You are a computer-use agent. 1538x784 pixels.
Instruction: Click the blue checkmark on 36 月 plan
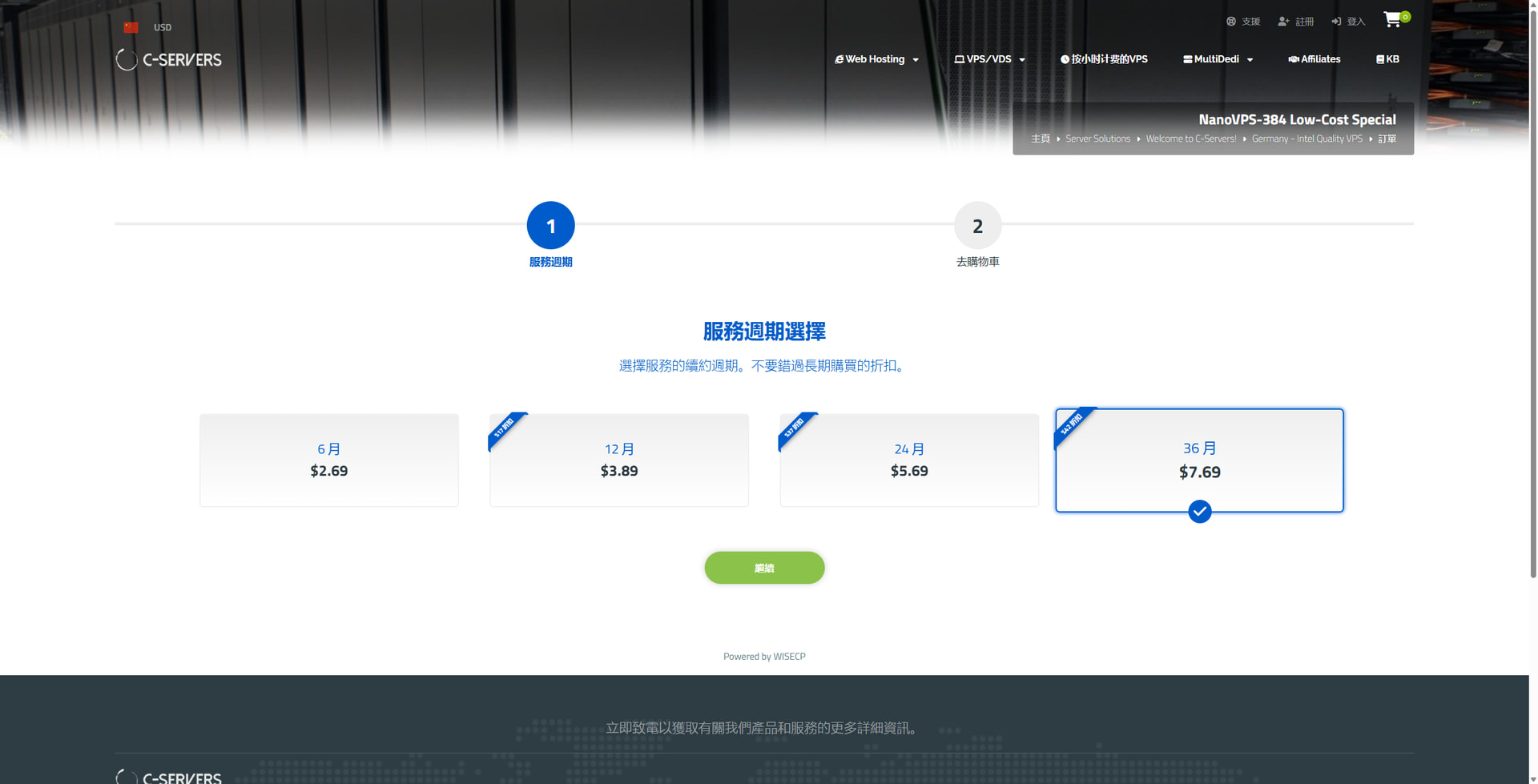point(1199,511)
